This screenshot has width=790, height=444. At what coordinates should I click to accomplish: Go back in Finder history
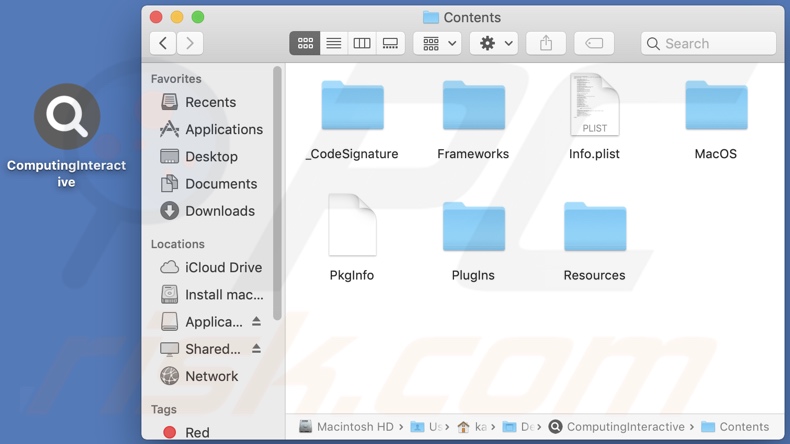tap(163, 43)
